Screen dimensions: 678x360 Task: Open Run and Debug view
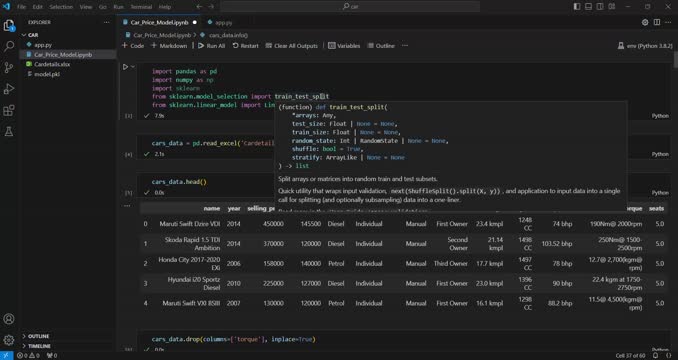pyautogui.click(x=9, y=89)
